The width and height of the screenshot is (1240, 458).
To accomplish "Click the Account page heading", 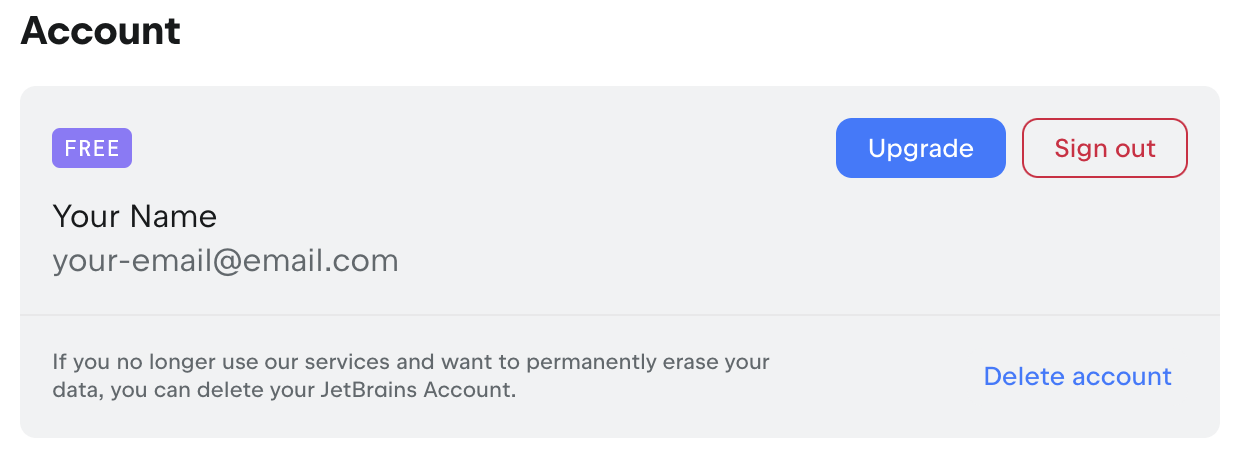I will coord(100,31).
